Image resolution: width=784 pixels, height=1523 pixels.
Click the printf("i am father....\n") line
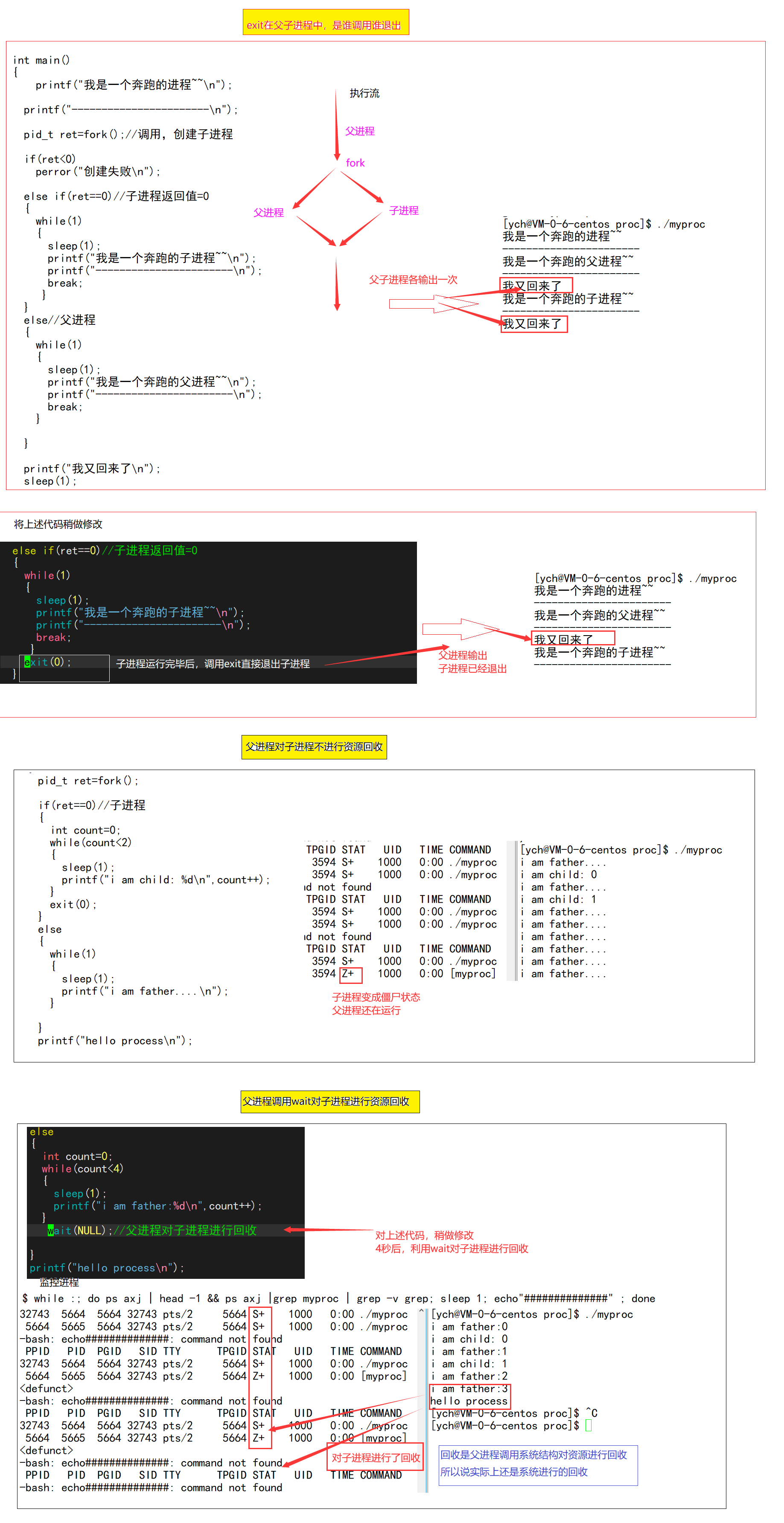tap(145, 991)
